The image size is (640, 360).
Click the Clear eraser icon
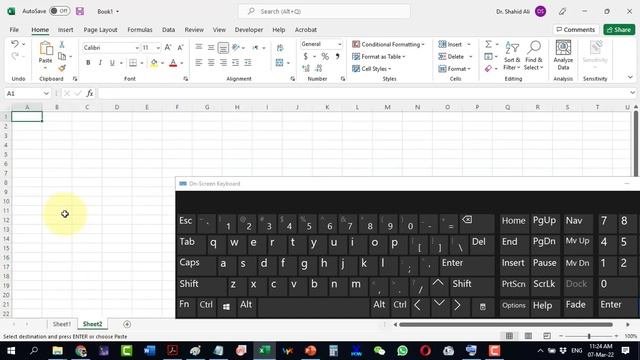pos(488,69)
